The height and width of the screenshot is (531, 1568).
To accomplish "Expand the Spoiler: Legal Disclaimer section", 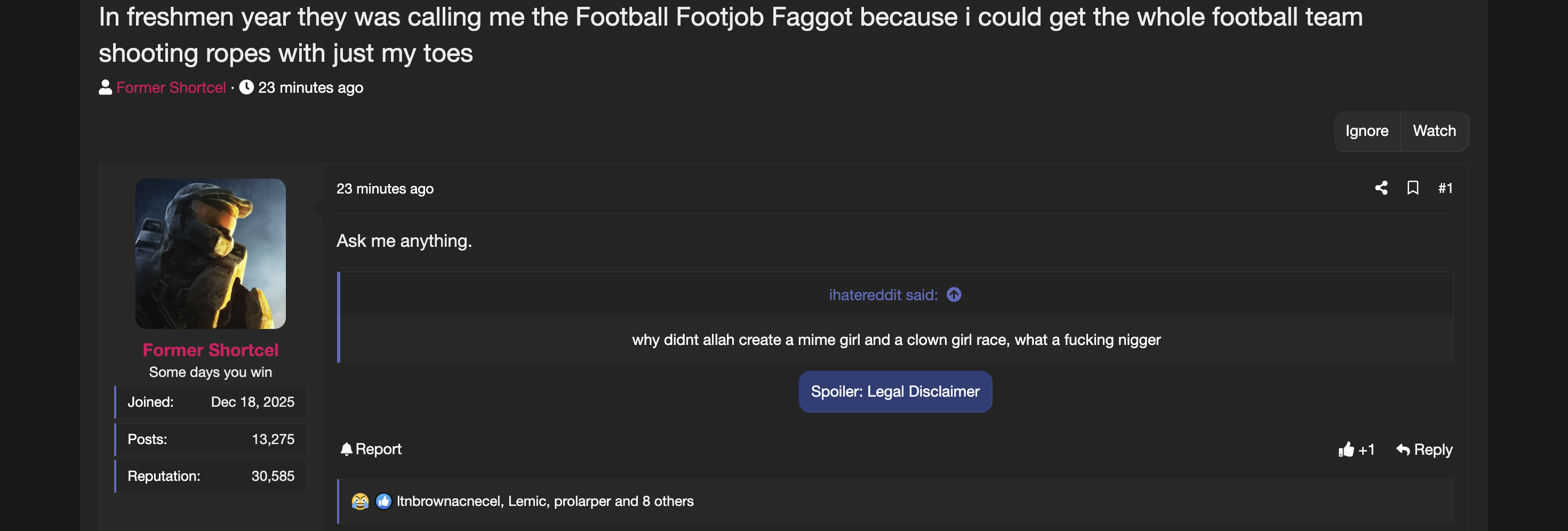I will pos(895,392).
